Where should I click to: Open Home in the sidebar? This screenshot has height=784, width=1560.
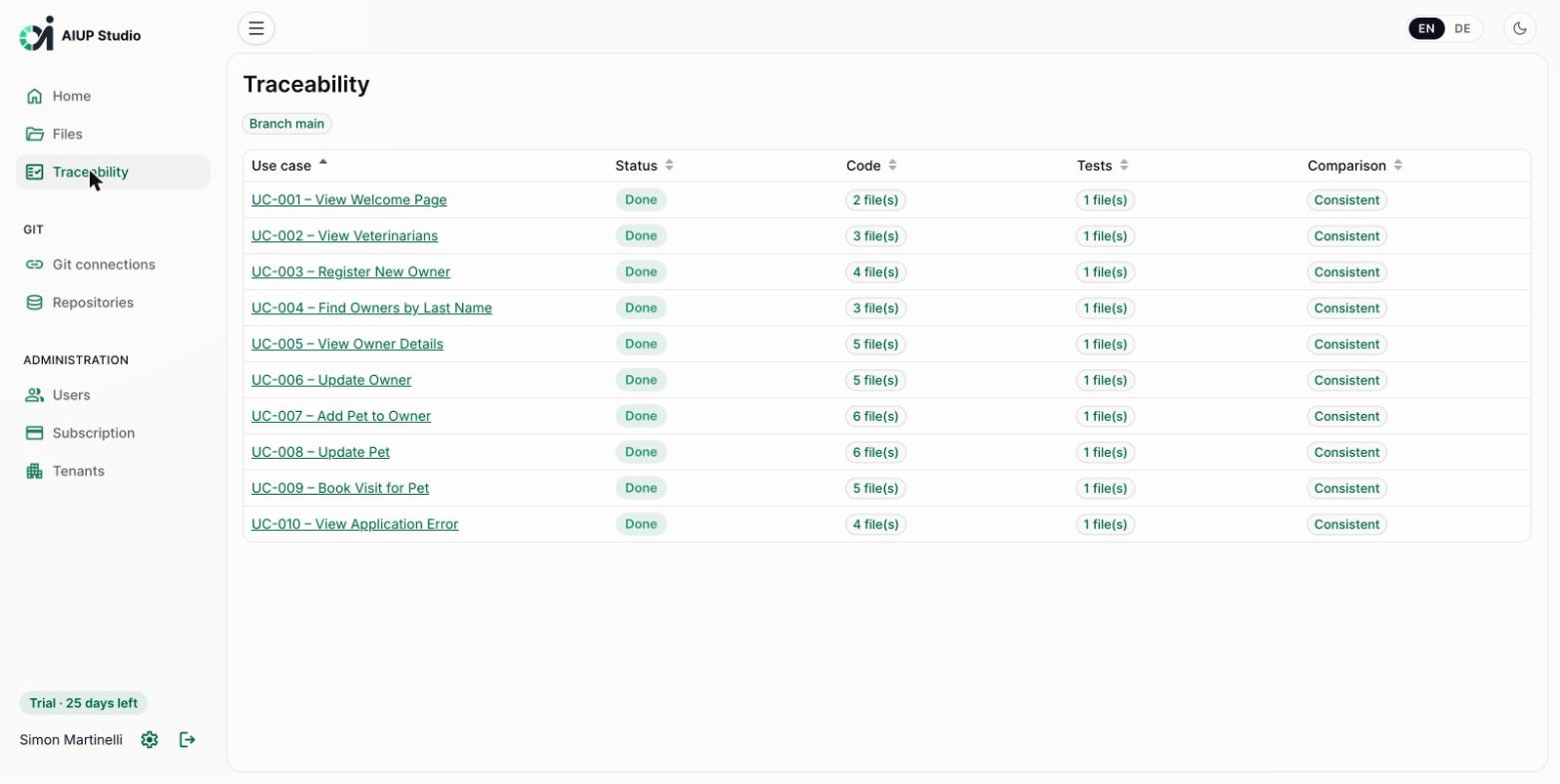[113, 96]
